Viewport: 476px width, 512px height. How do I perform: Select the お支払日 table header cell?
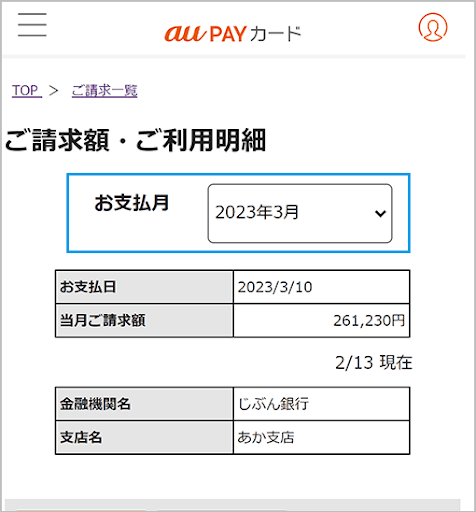[144, 287]
